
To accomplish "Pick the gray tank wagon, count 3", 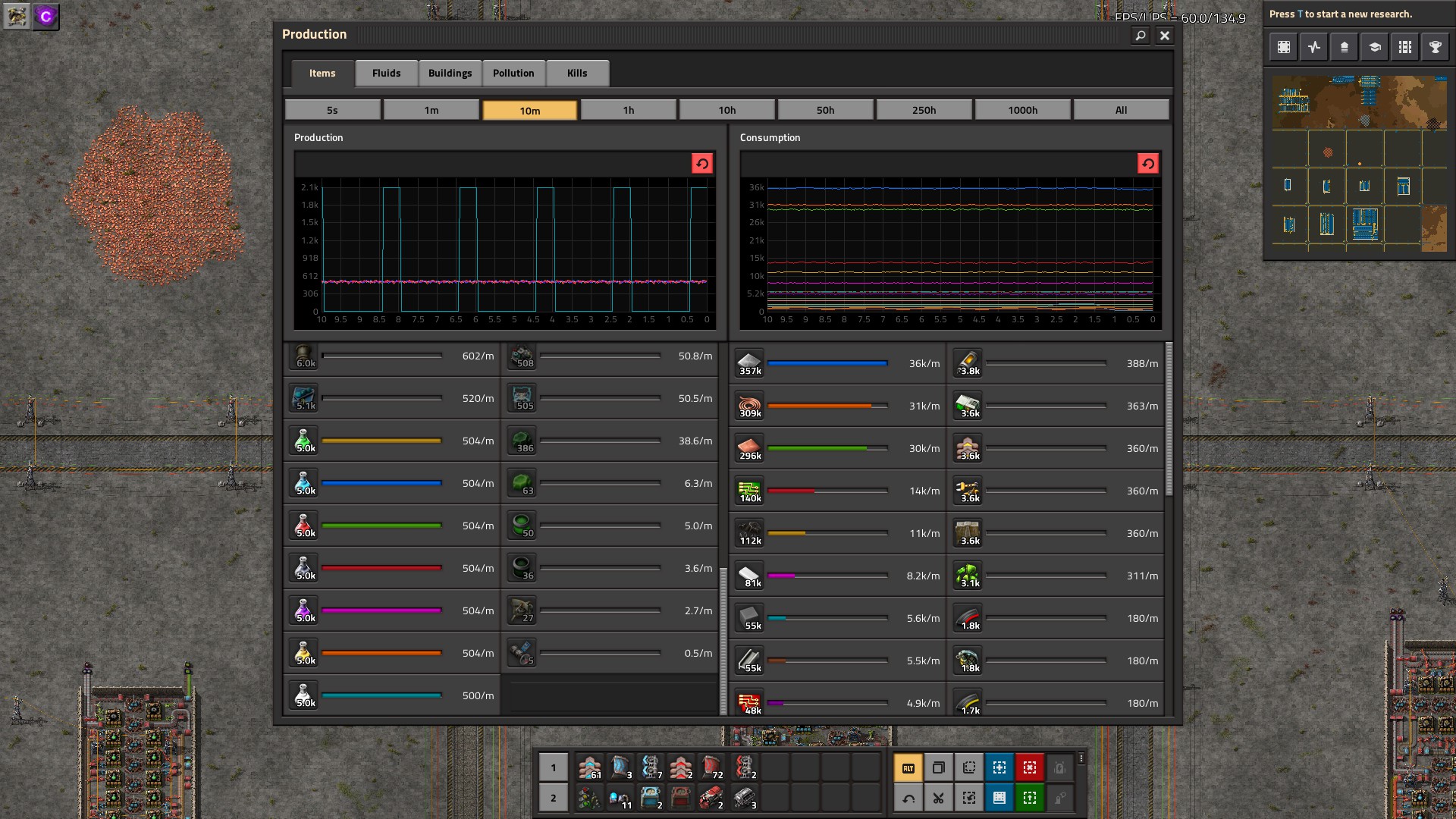I will pos(744,798).
